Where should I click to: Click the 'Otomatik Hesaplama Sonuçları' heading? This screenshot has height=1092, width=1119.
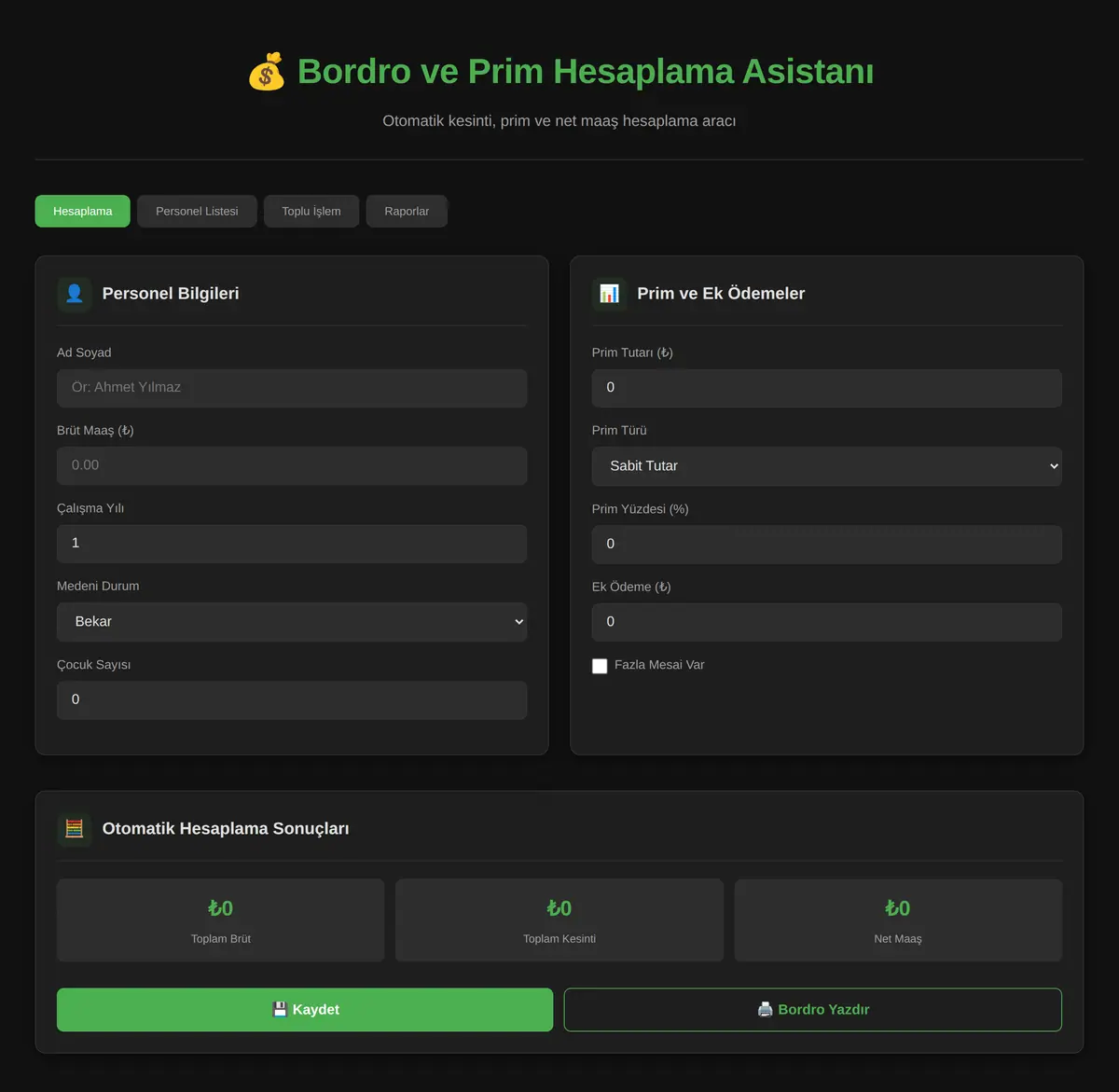226,829
